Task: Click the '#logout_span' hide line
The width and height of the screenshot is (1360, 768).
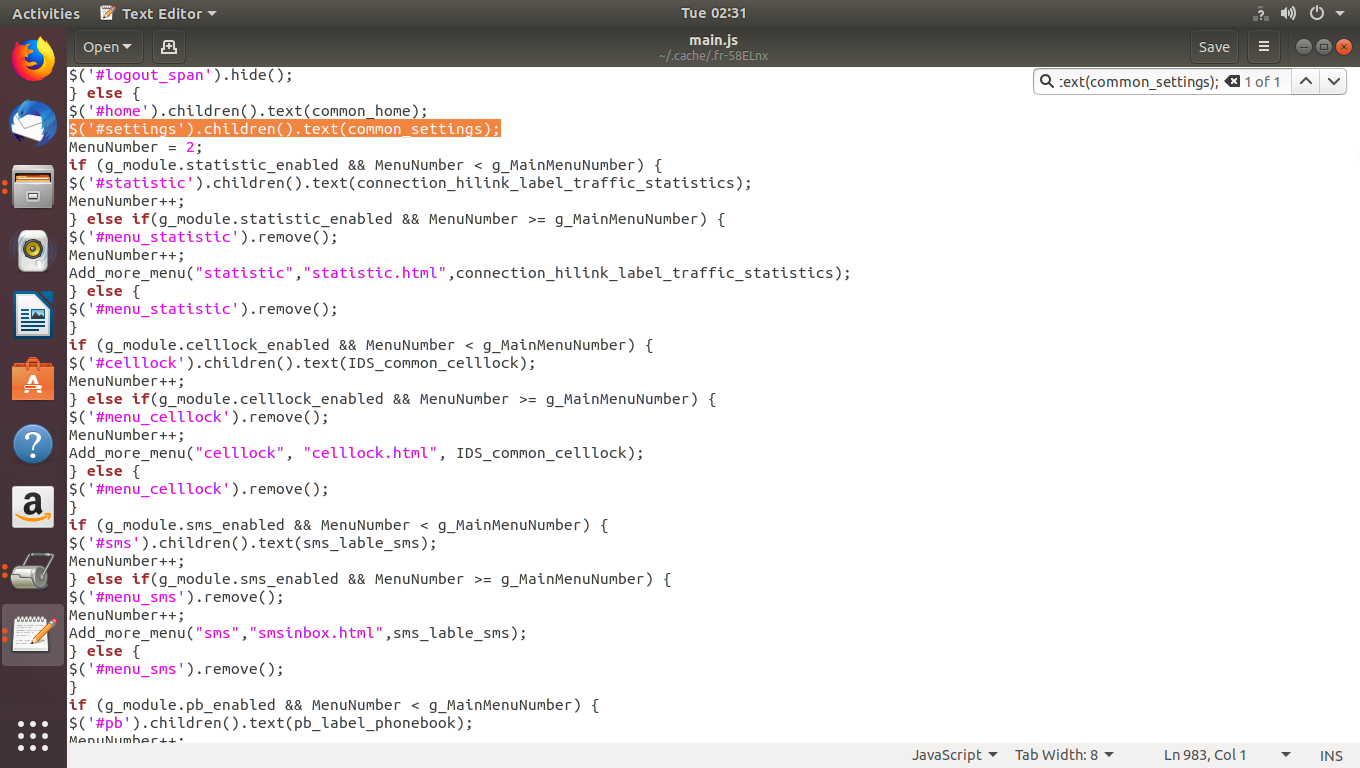Action: (180, 75)
